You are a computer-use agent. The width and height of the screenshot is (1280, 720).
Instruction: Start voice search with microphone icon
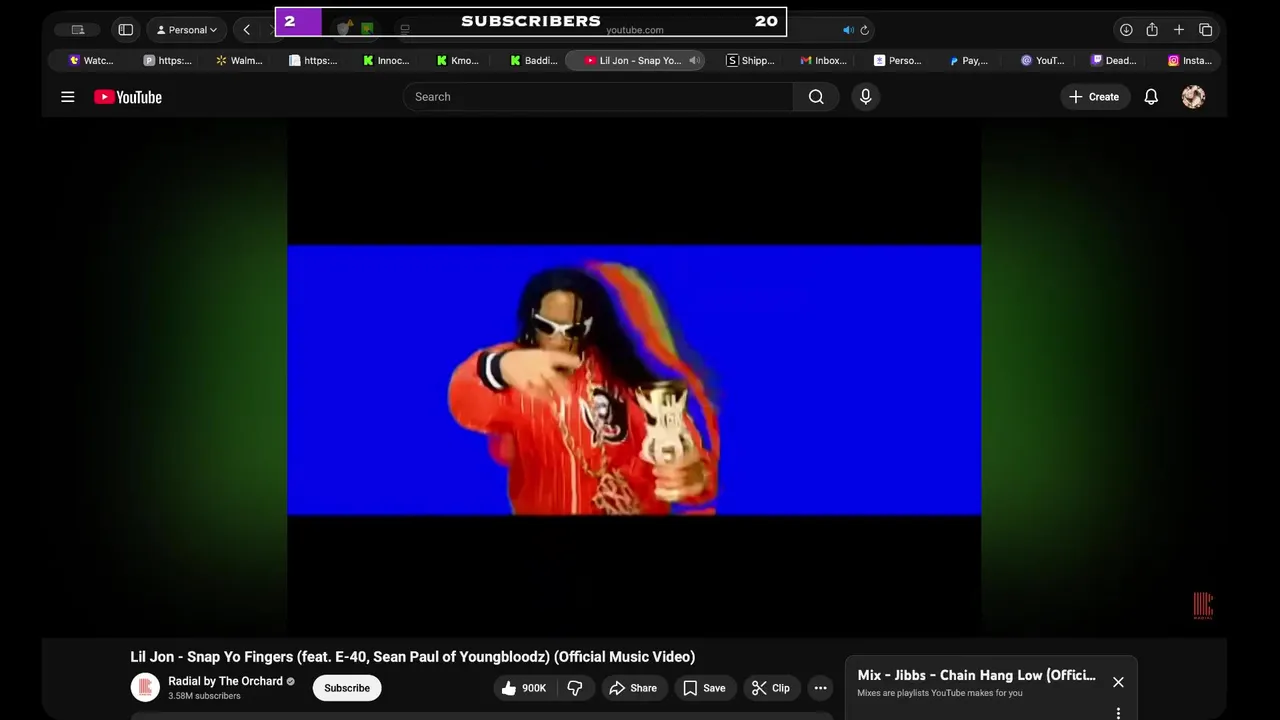[866, 97]
